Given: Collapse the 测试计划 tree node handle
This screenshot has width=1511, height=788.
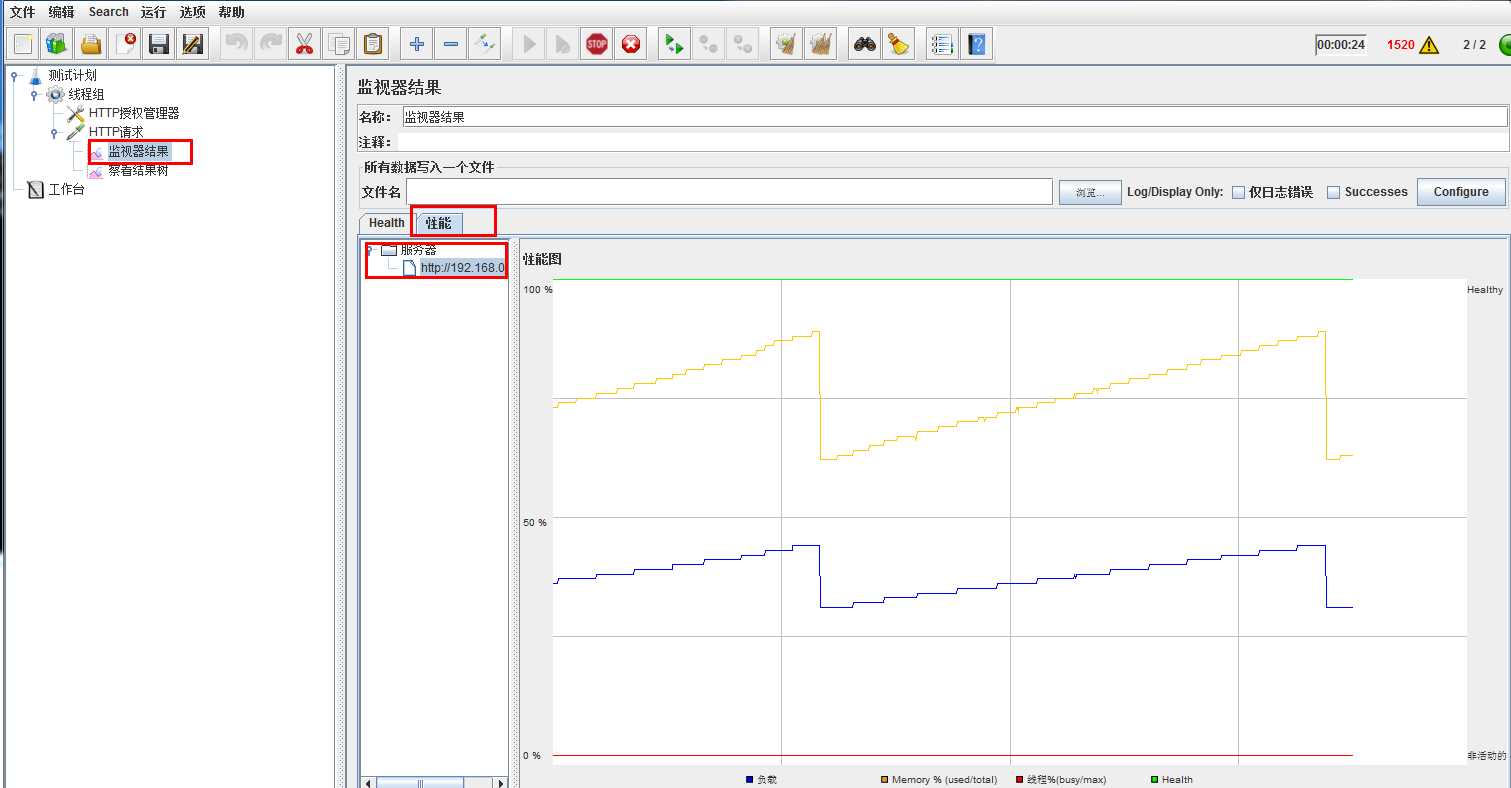Looking at the screenshot, I should click(x=15, y=75).
